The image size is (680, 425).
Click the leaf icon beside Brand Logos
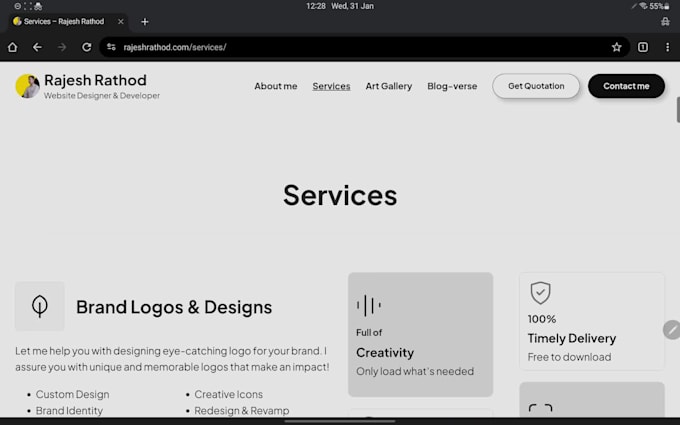click(40, 306)
